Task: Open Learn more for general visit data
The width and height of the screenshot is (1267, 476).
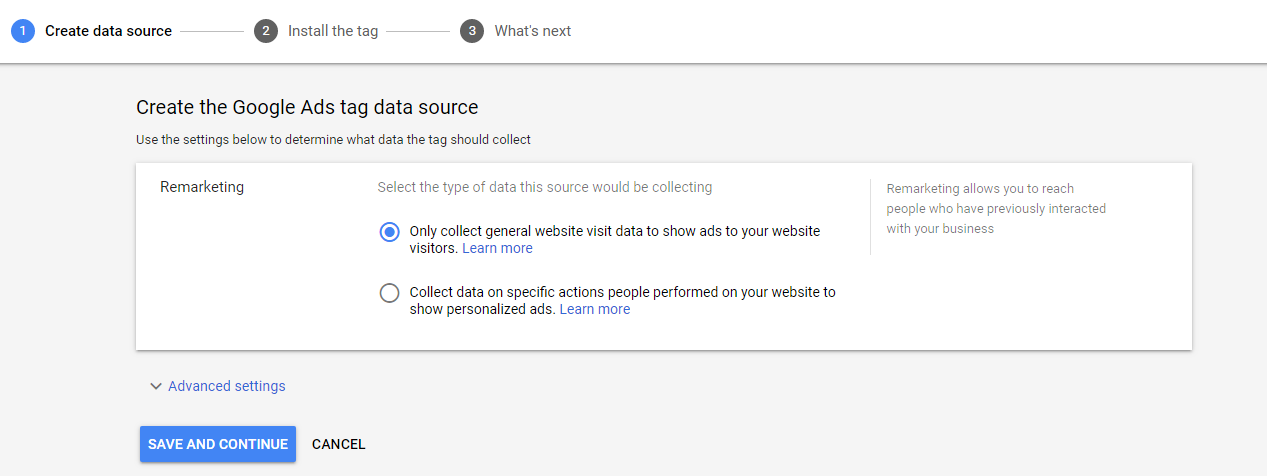Action: 497,248
